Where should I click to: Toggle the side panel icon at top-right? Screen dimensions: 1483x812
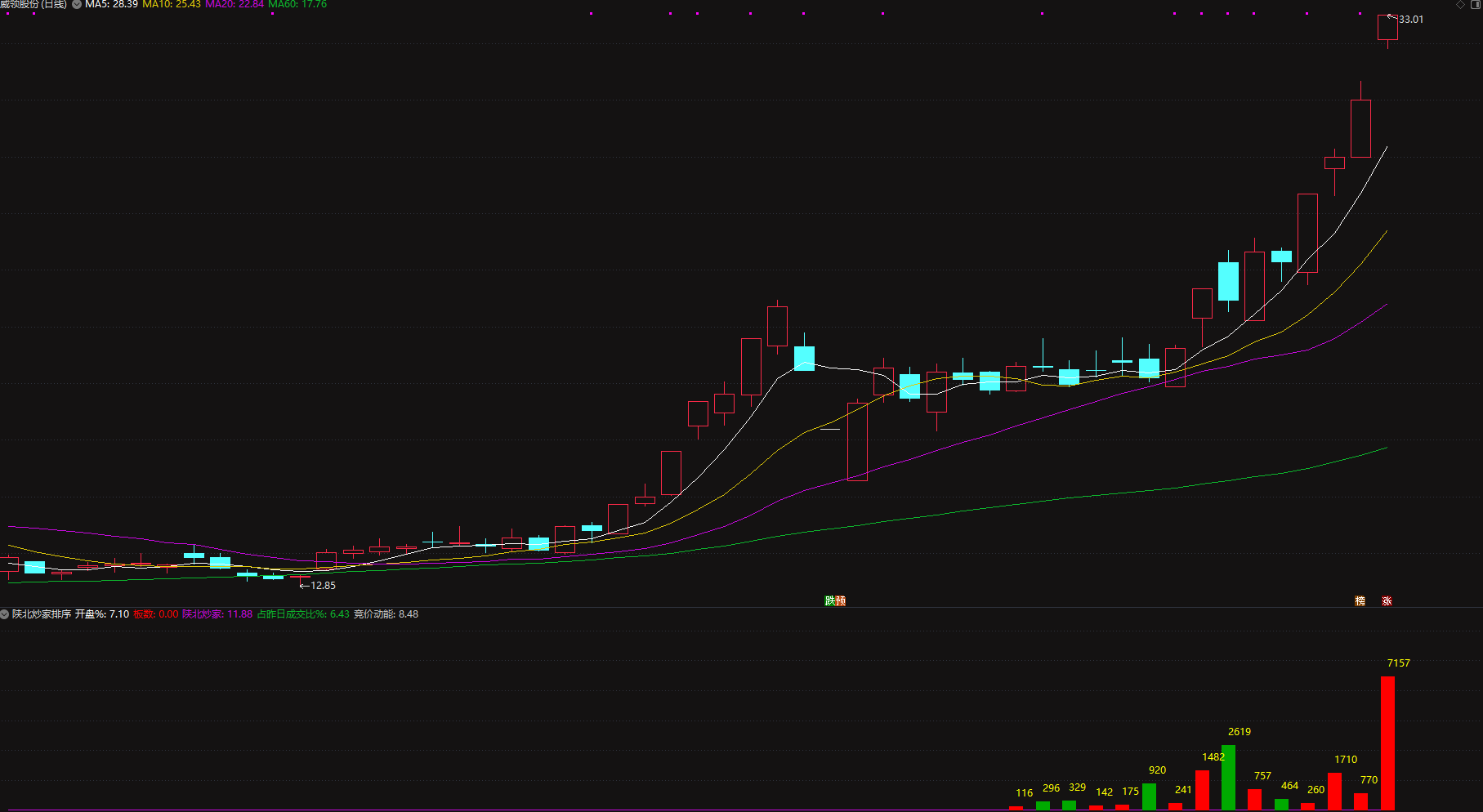point(1476,5)
